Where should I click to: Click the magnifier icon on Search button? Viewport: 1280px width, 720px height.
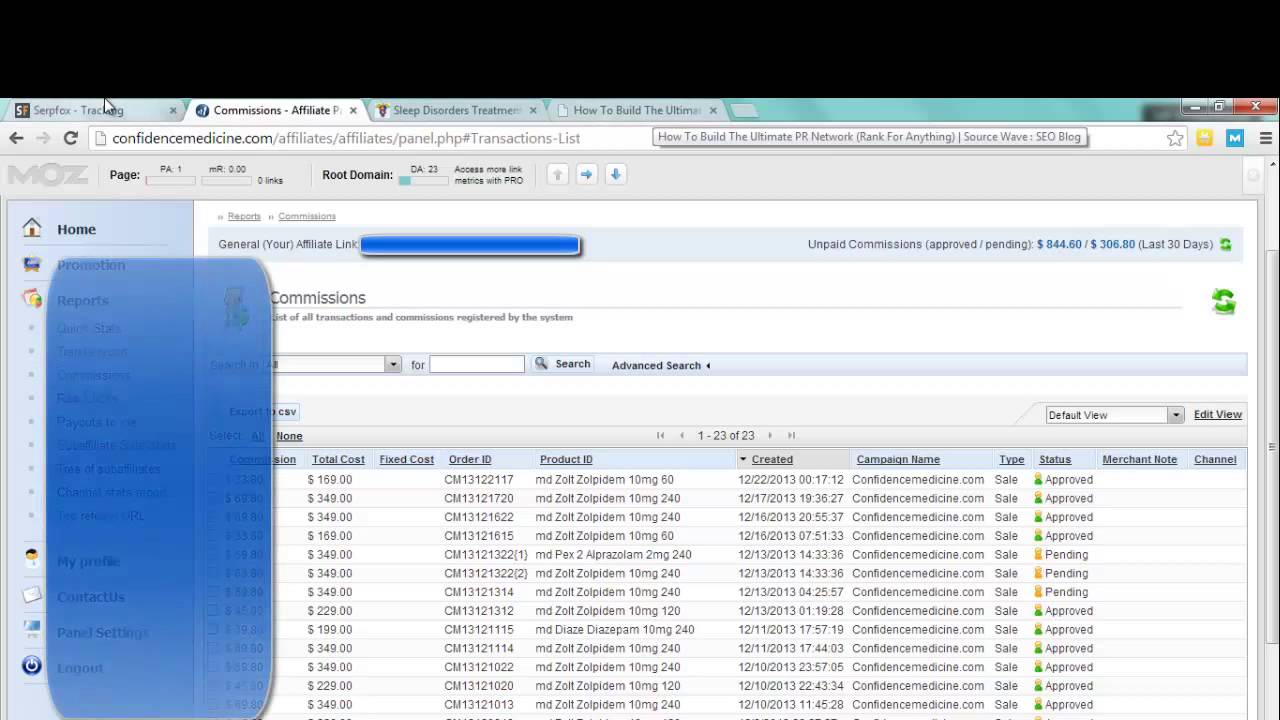[541, 364]
